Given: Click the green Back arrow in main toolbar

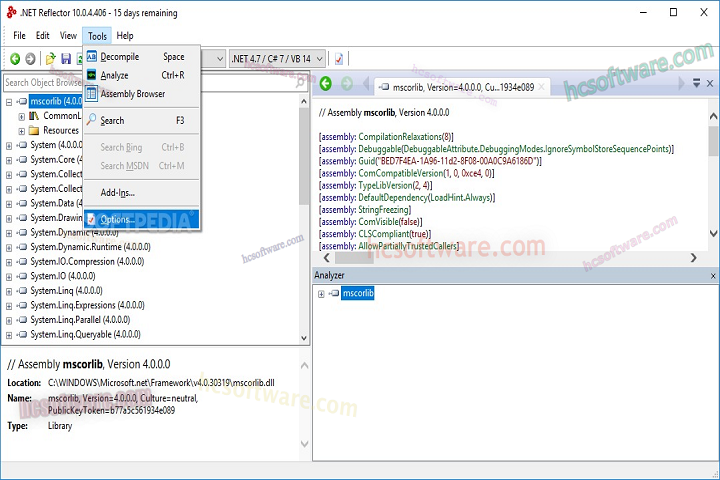Looking at the screenshot, I should [x=15, y=59].
